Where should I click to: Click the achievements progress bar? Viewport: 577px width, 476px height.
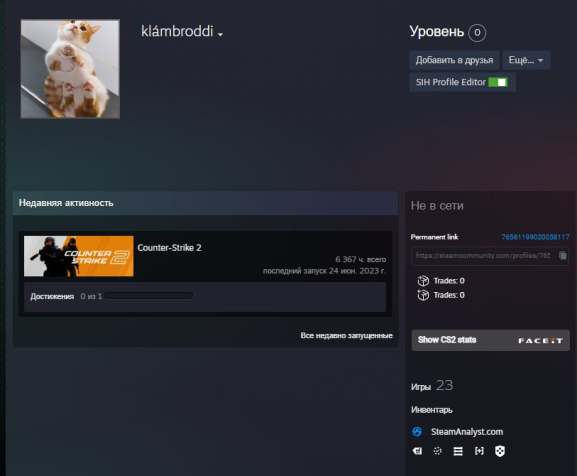point(149,296)
